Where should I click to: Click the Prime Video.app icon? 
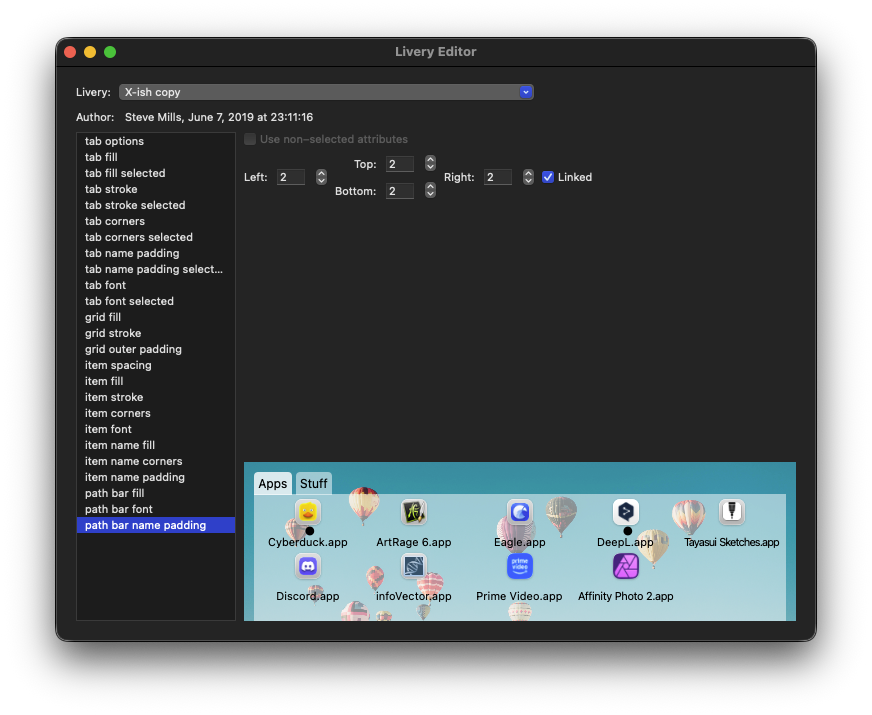(520, 567)
